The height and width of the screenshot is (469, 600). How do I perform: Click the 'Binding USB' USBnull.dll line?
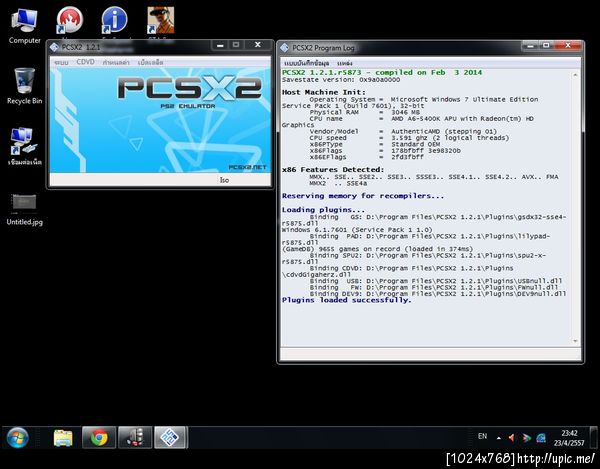coord(436,281)
